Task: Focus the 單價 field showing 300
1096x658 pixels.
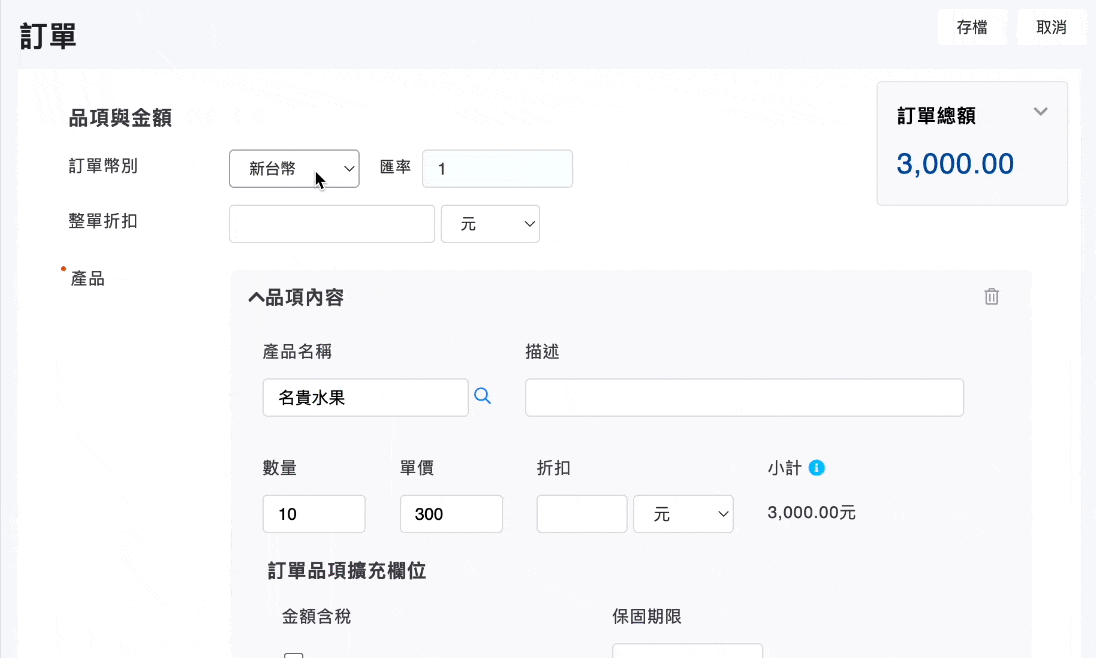Action: pyautogui.click(x=451, y=514)
